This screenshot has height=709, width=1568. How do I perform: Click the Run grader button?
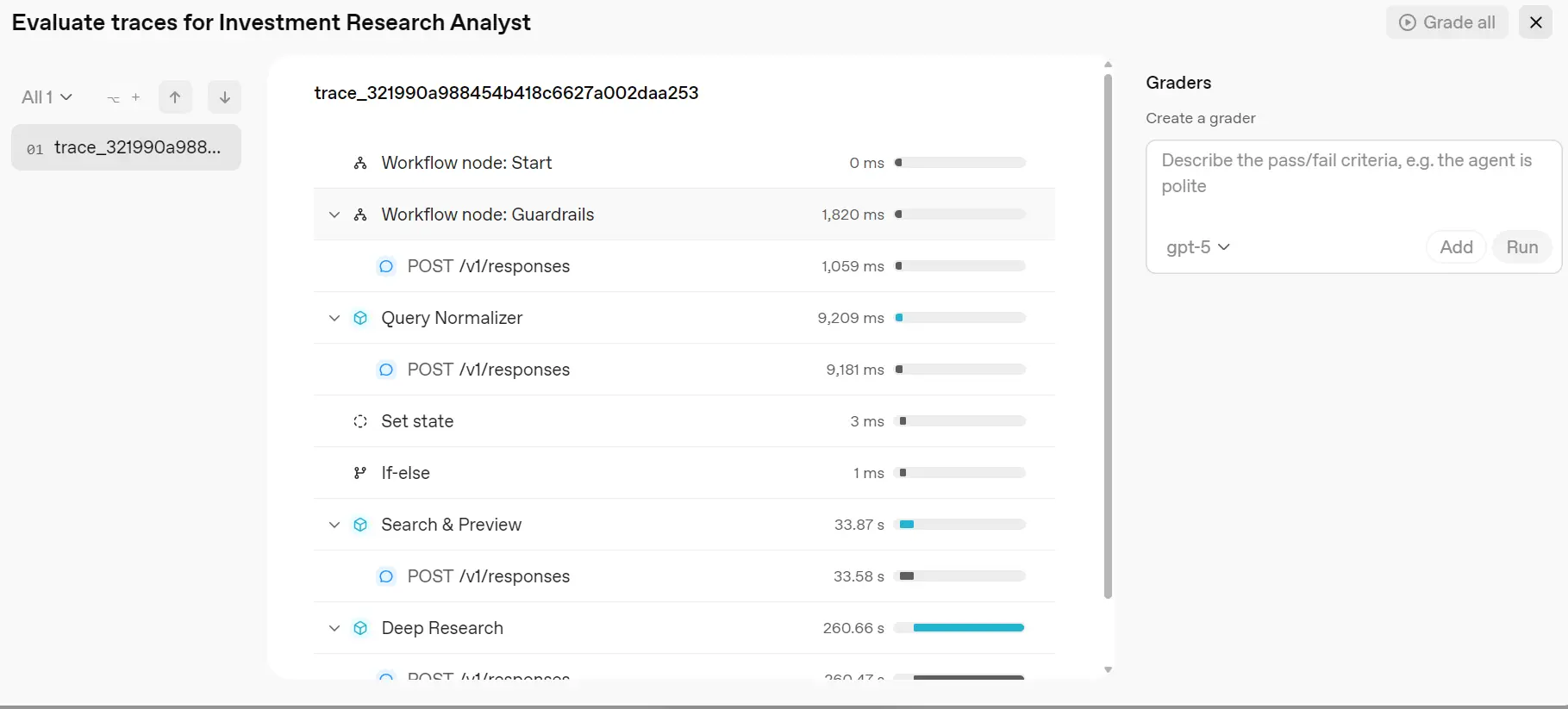point(1521,247)
